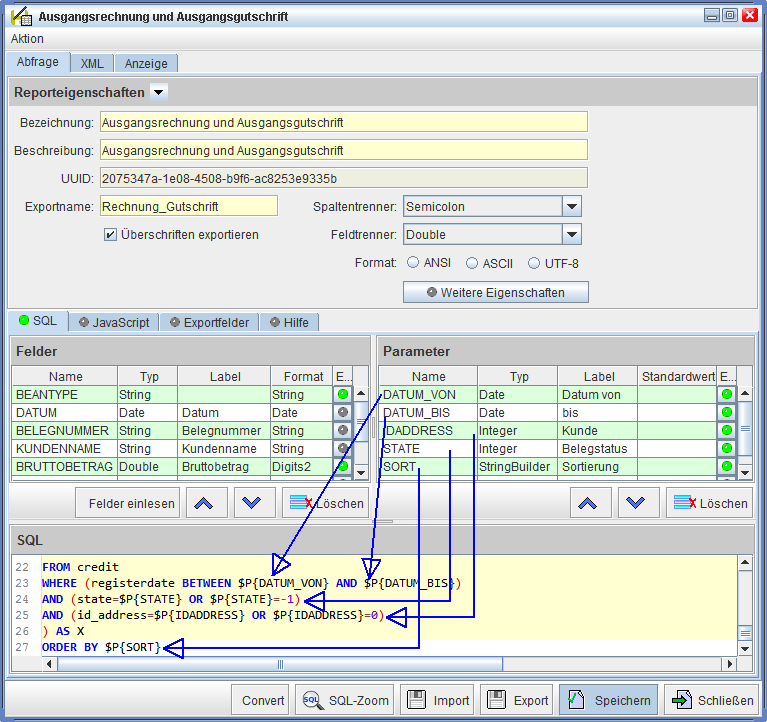The width and height of the screenshot is (767, 722).
Task: Move selected parameter up in Parameter panel
Action: (x=587, y=503)
